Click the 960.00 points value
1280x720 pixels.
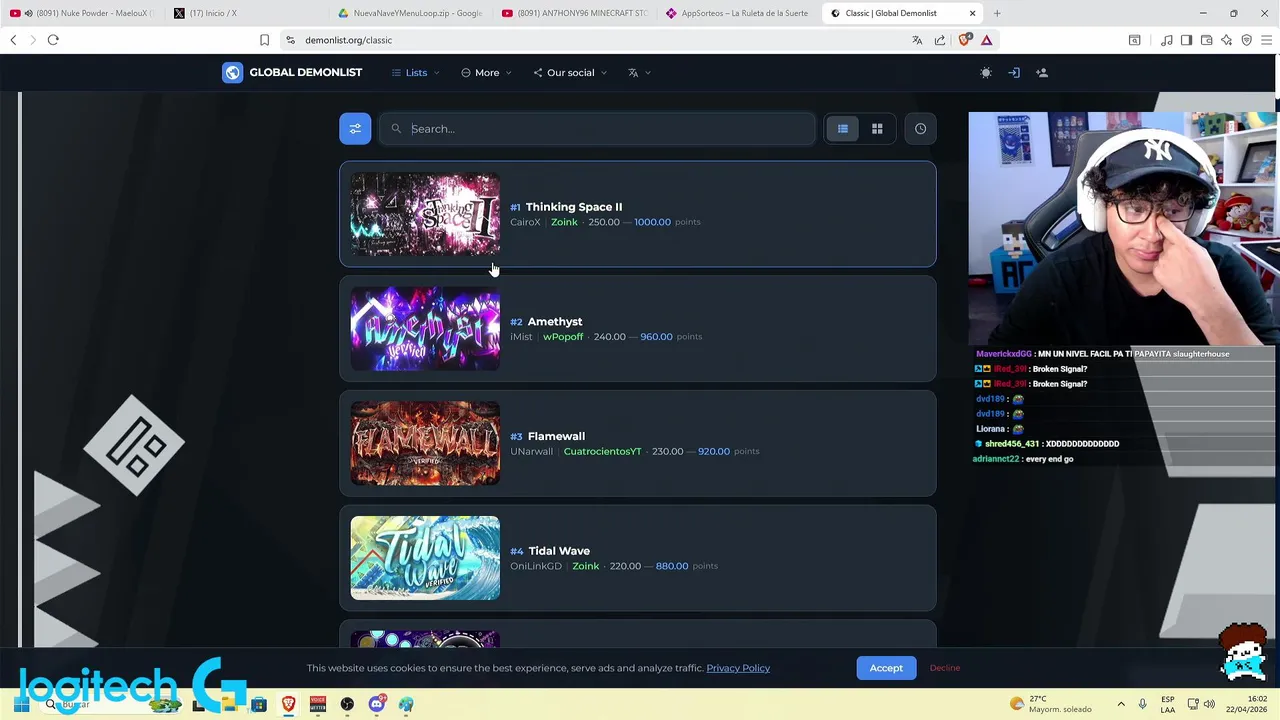point(656,337)
